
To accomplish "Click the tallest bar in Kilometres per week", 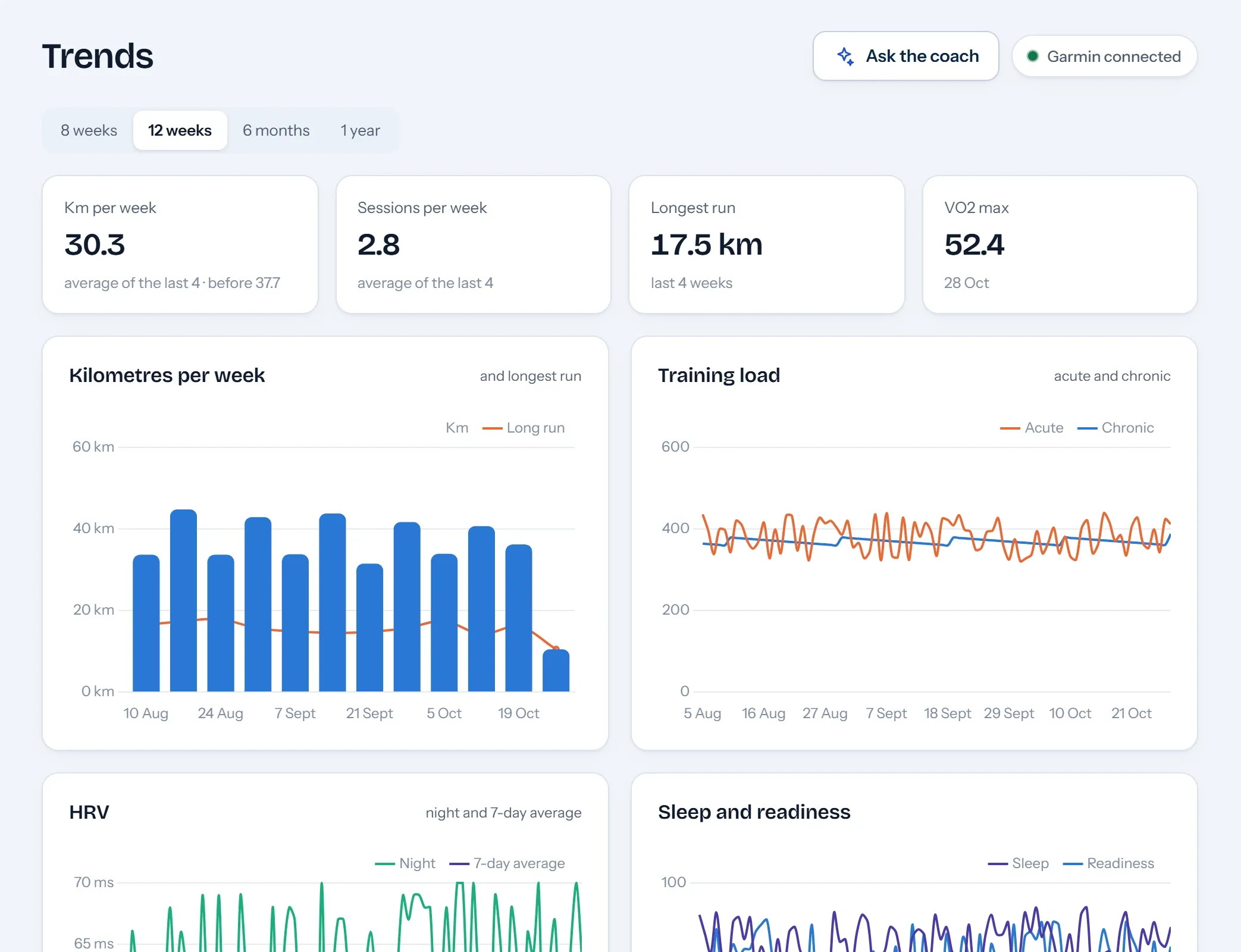I will coord(183,600).
